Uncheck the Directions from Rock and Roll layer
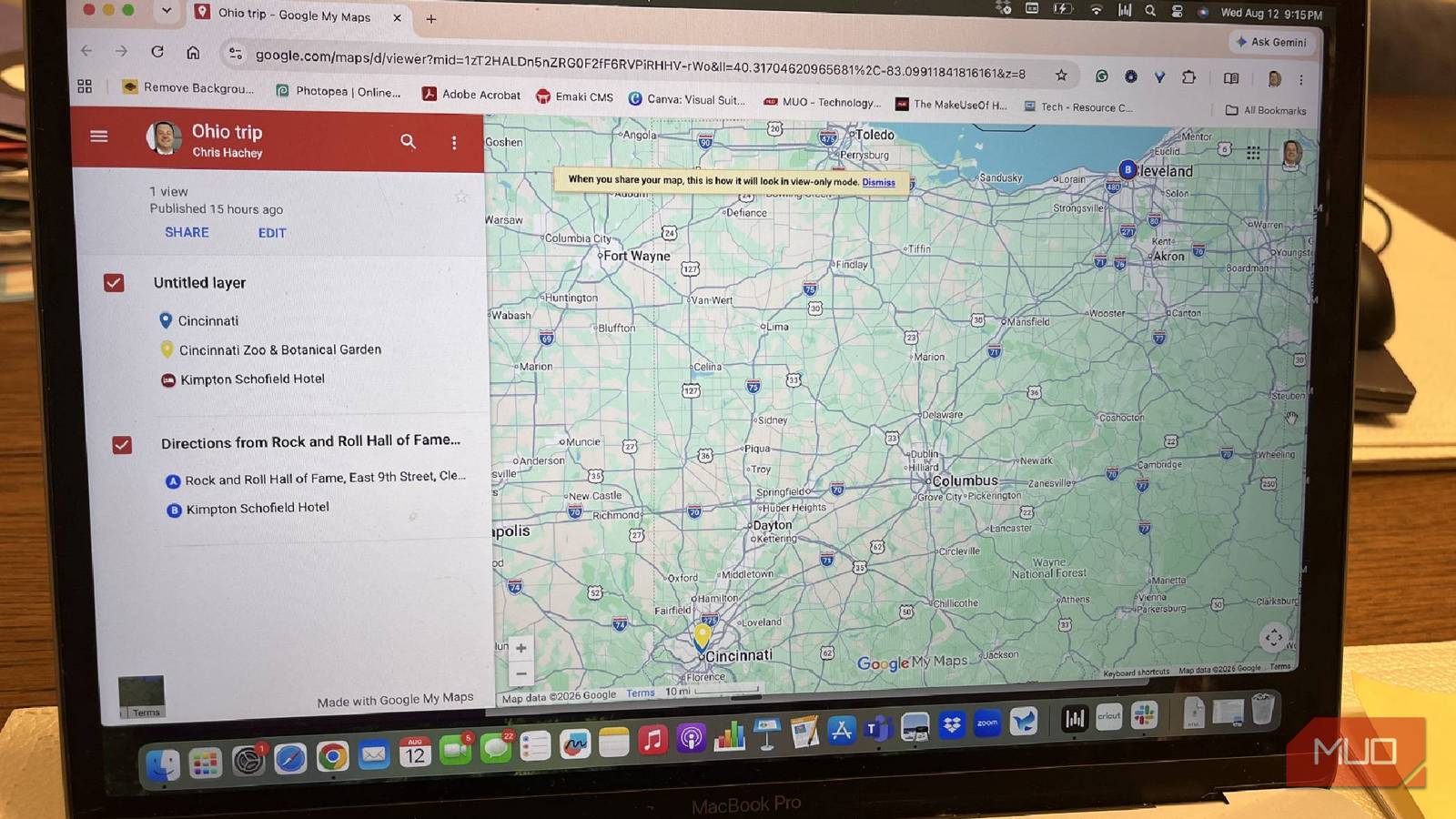The width and height of the screenshot is (1456, 819). point(122,445)
